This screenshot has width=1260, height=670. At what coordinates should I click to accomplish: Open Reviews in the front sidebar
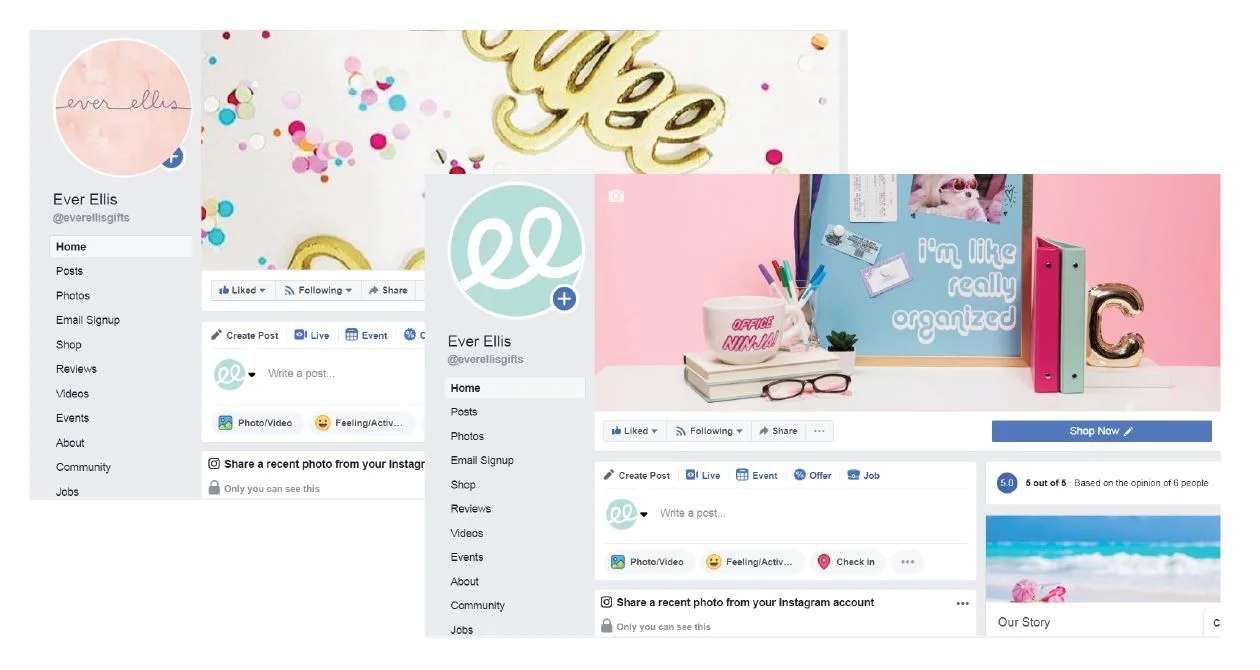tap(471, 509)
